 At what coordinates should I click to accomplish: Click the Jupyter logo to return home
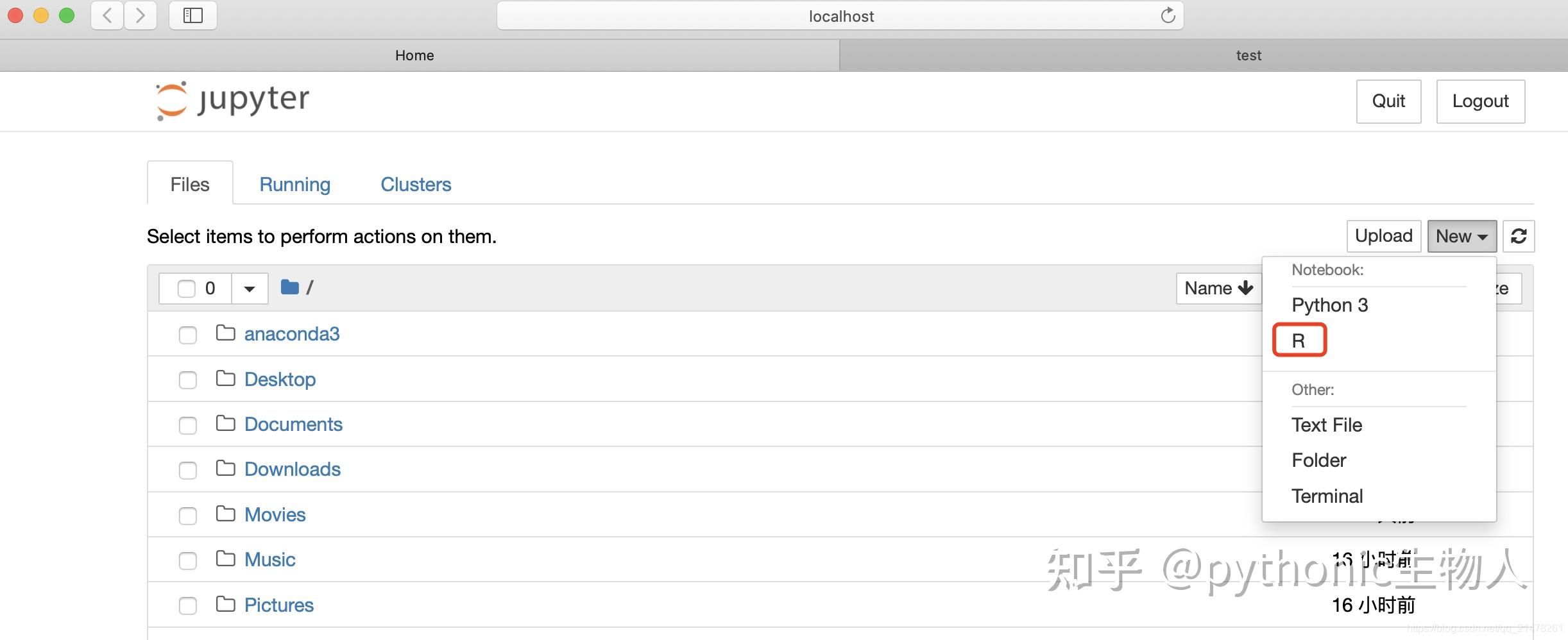tap(232, 99)
